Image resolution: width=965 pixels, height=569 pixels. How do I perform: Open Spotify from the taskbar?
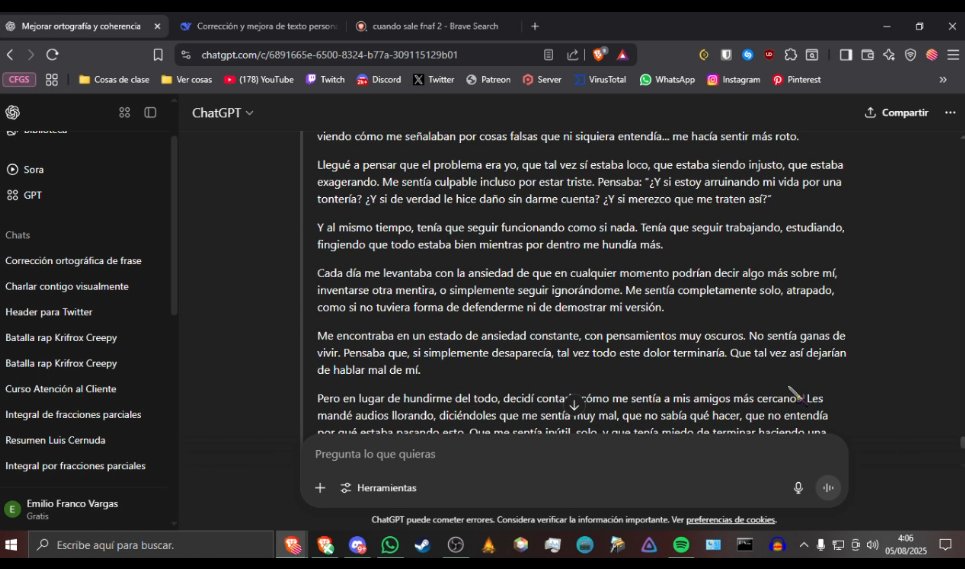click(x=681, y=545)
